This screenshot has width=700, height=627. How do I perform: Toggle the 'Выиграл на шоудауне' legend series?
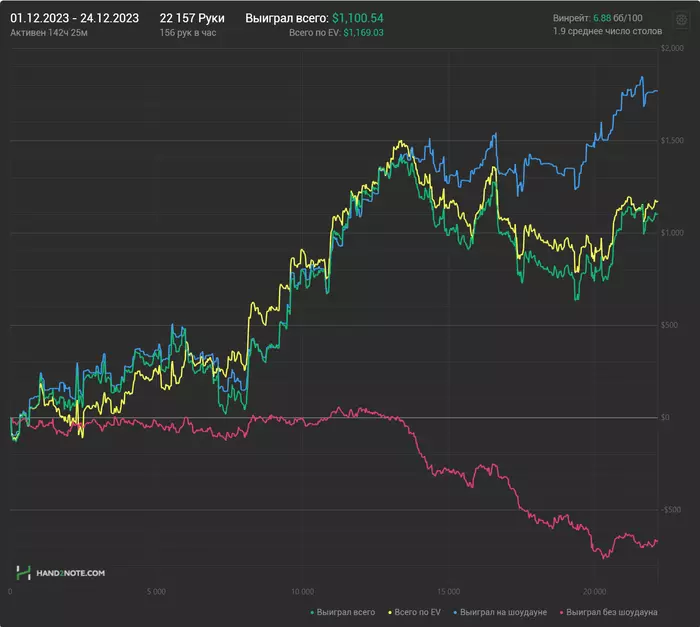pos(500,612)
